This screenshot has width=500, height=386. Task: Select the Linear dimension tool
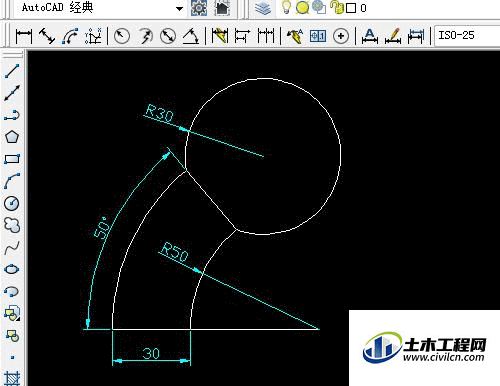point(24,36)
